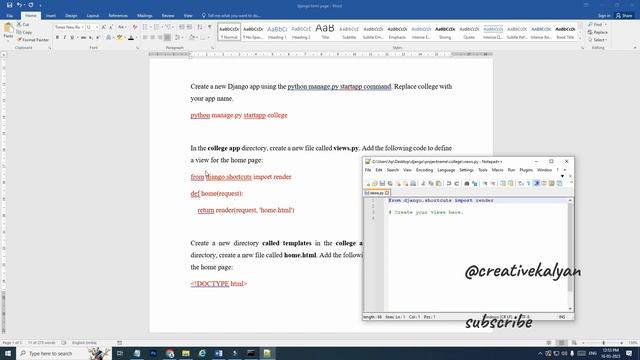640x360 pixels.
Task: Toggle Subscript formatting
Action: point(91,38)
